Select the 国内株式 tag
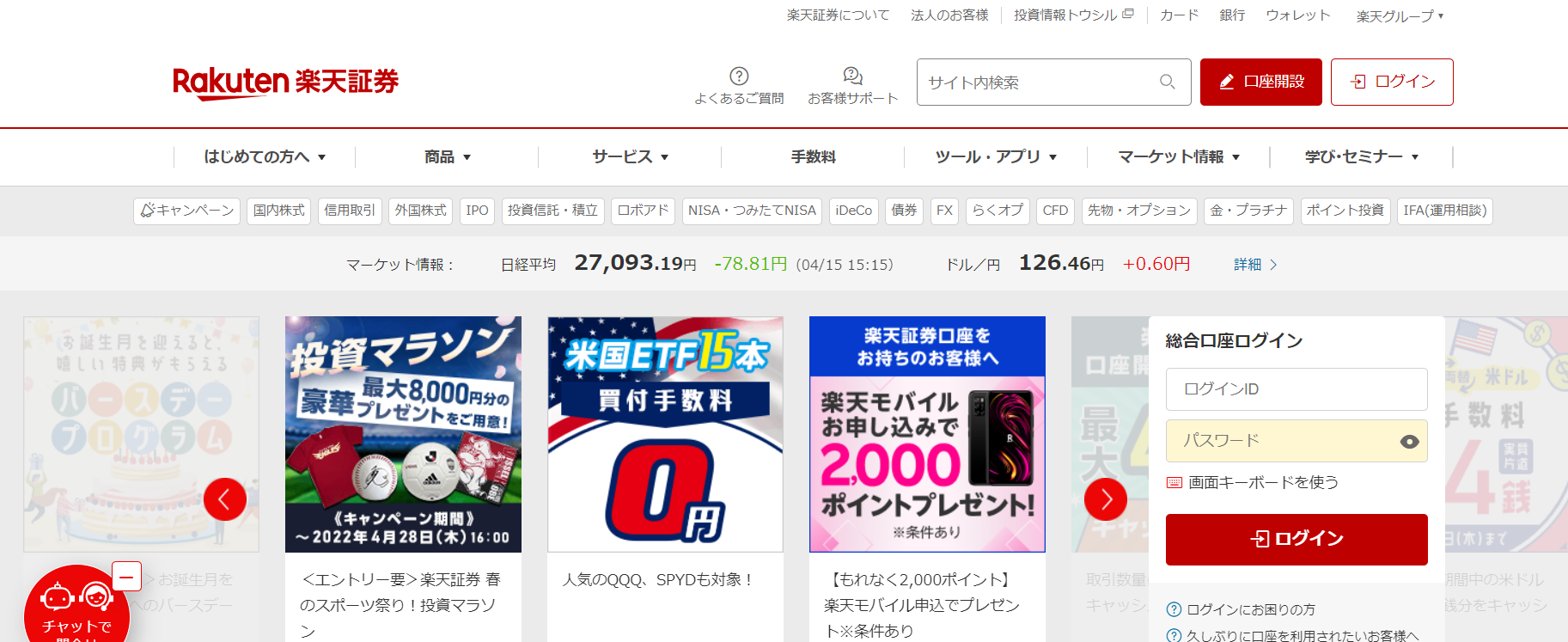The width and height of the screenshot is (1568, 642). pyautogui.click(x=279, y=211)
